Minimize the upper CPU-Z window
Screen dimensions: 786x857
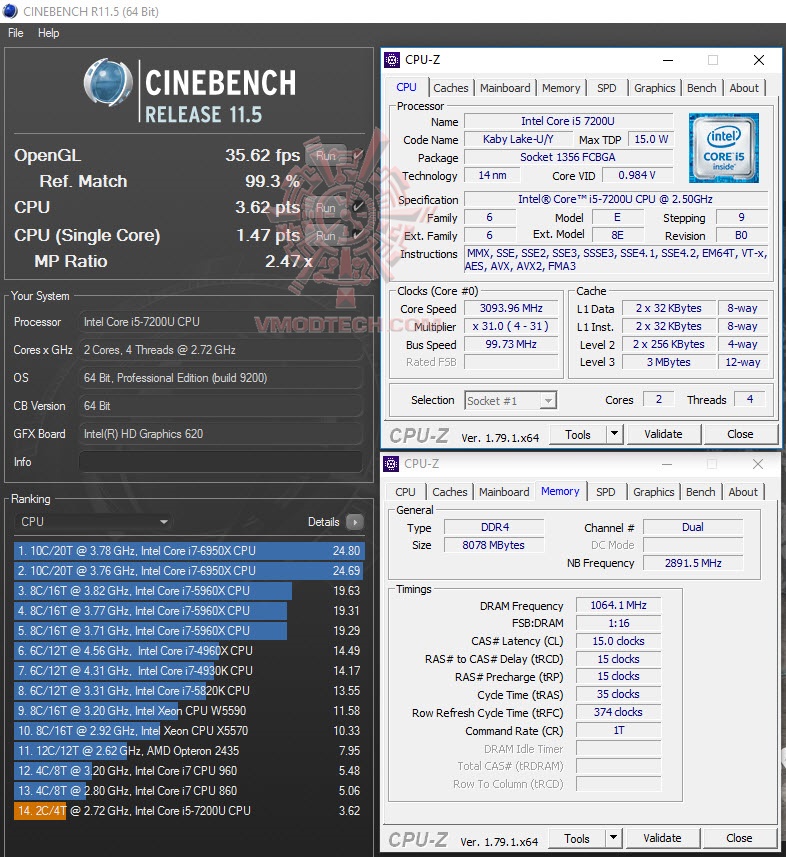pyautogui.click(x=667, y=60)
